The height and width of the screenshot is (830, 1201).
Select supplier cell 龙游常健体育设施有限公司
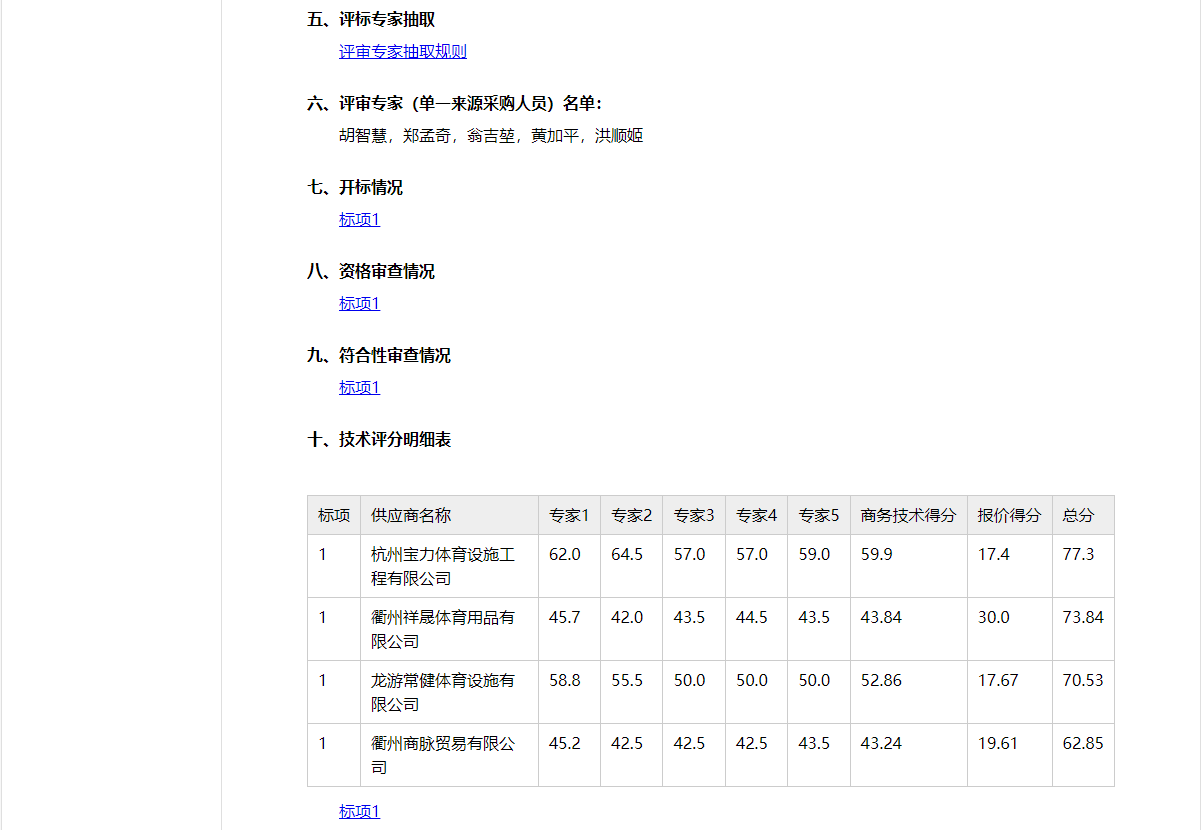(x=443, y=692)
